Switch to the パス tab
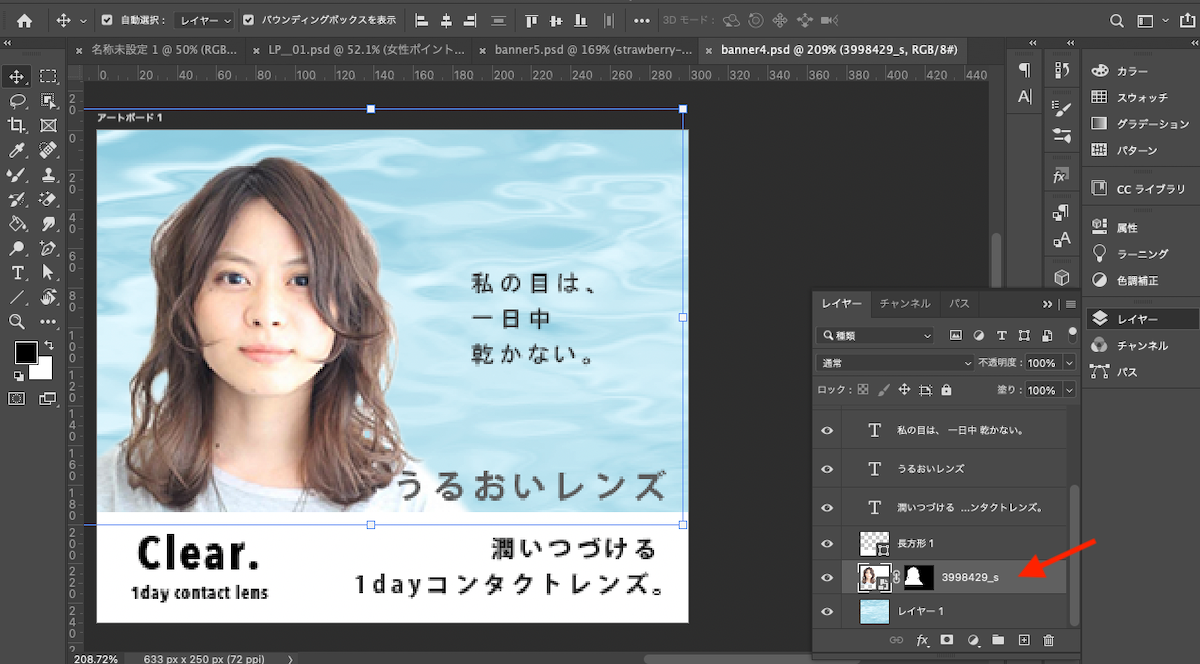This screenshot has width=1200, height=664. [x=959, y=303]
